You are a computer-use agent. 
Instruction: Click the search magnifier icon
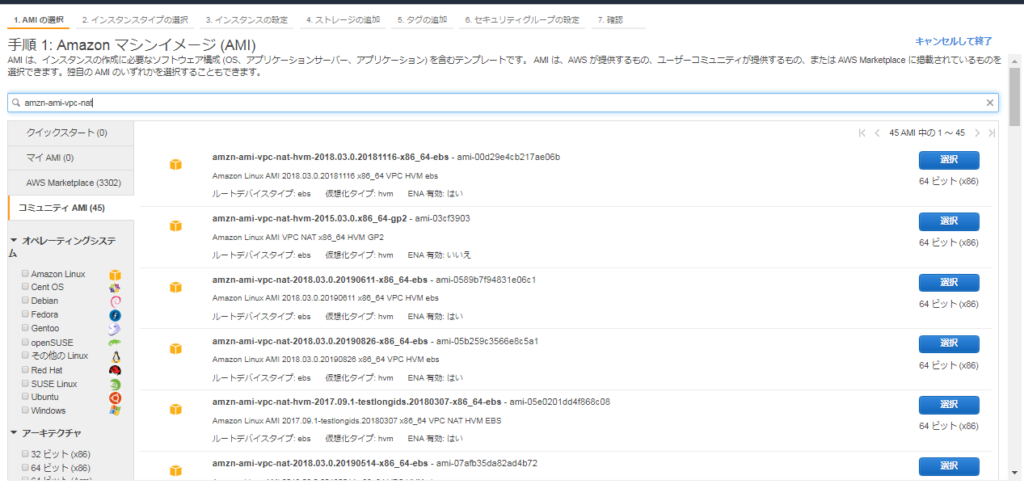[17, 103]
